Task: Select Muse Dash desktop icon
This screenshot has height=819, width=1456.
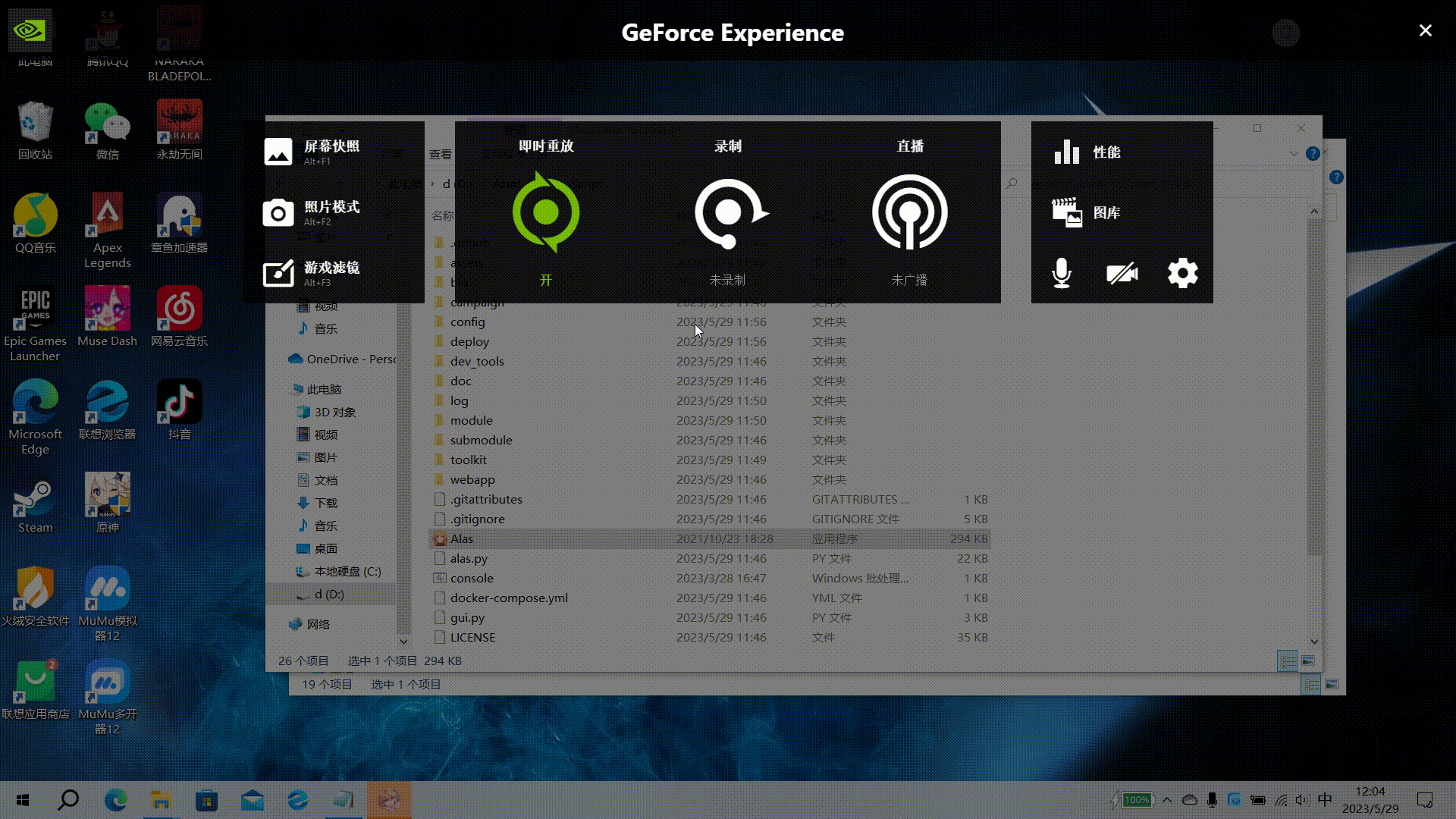Action: click(x=107, y=317)
